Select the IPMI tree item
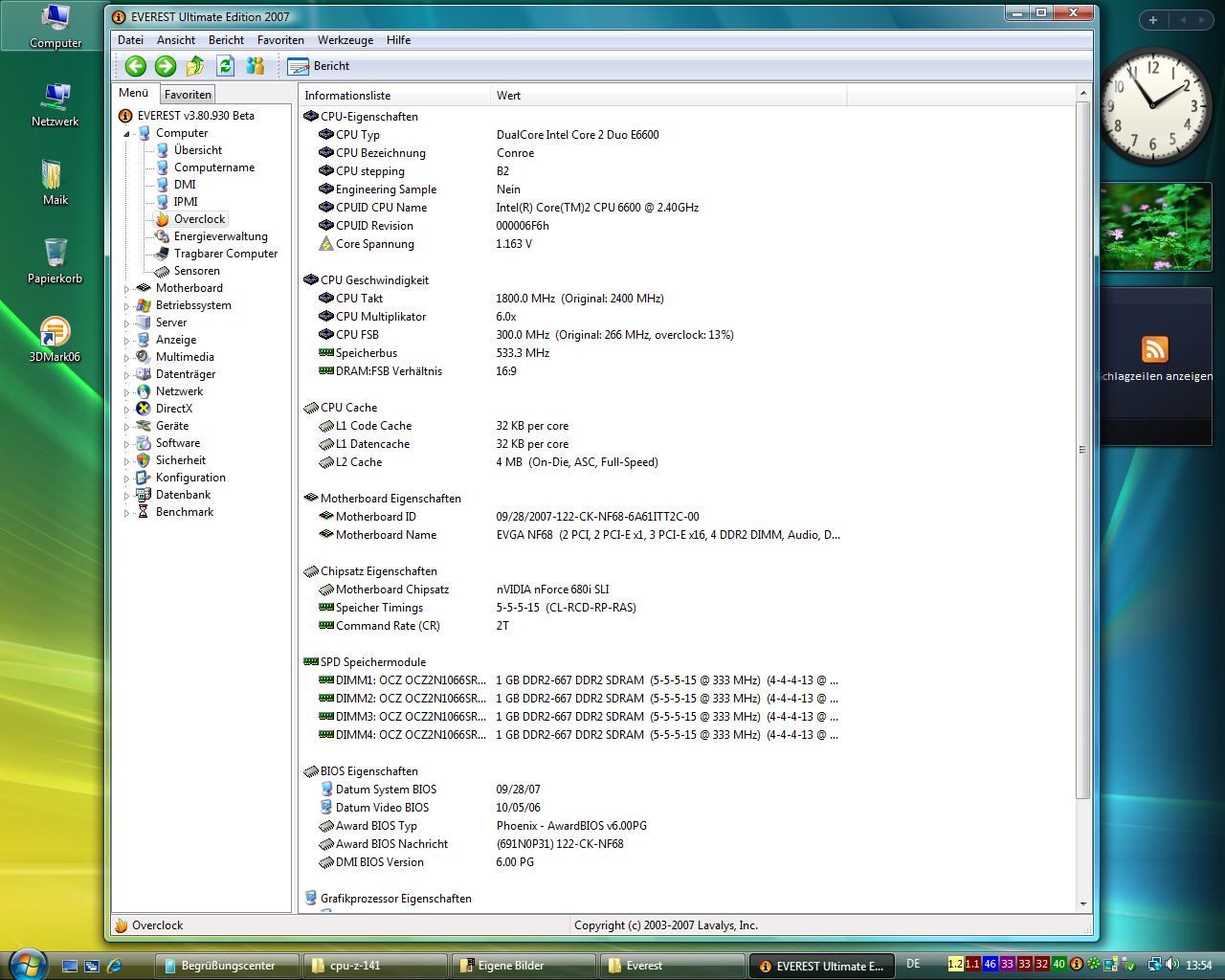The width and height of the screenshot is (1225, 980). pyautogui.click(x=186, y=202)
